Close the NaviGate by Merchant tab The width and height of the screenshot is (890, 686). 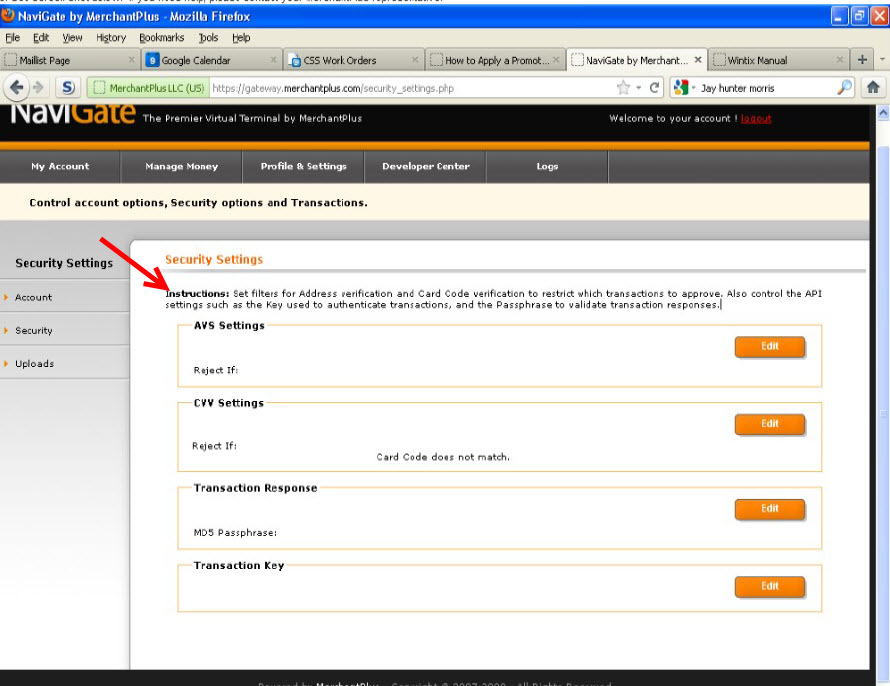(x=698, y=60)
